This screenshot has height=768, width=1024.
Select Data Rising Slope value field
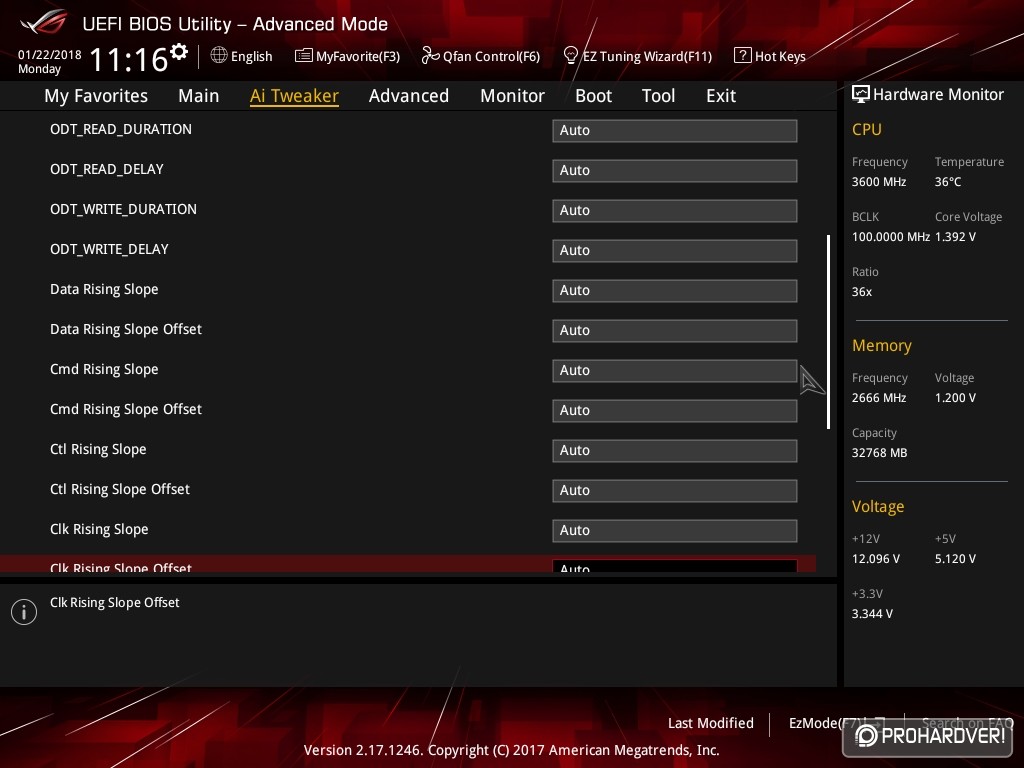pyautogui.click(x=675, y=291)
